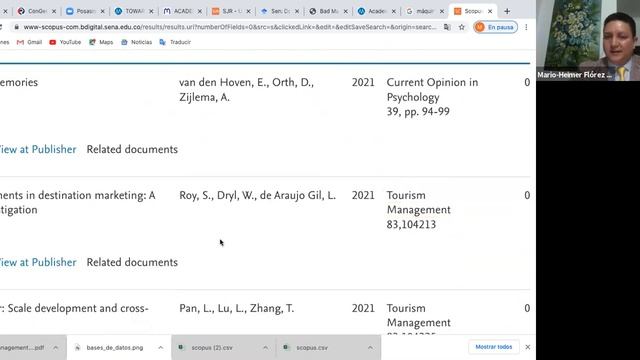This screenshot has height=360, width=640.
Task: Expand options for scopus (2).csv download
Action: (265, 348)
